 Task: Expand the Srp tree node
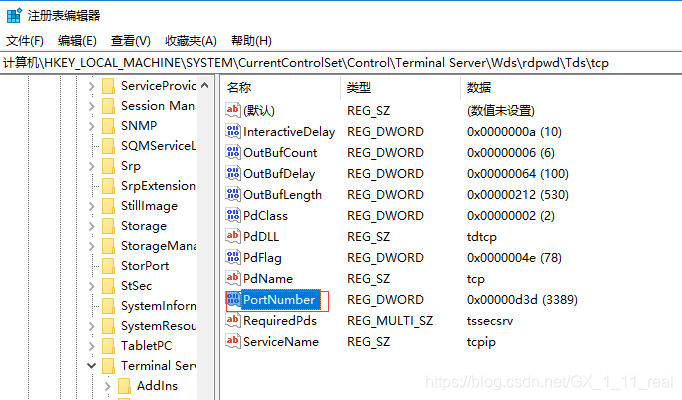pos(92,166)
